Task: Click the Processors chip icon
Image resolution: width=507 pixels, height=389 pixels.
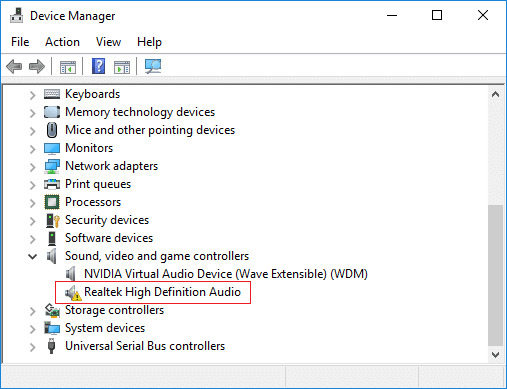Action: (52, 202)
